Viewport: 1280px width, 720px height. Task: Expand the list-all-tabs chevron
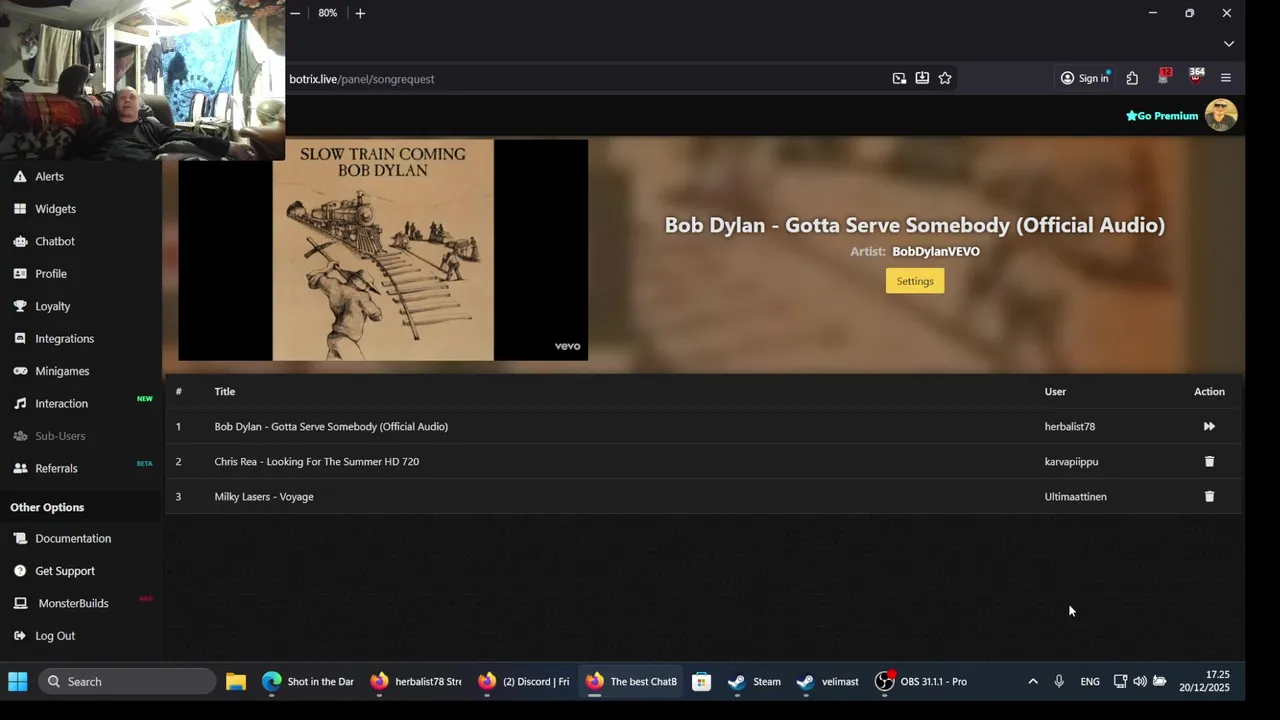pos(1229,44)
